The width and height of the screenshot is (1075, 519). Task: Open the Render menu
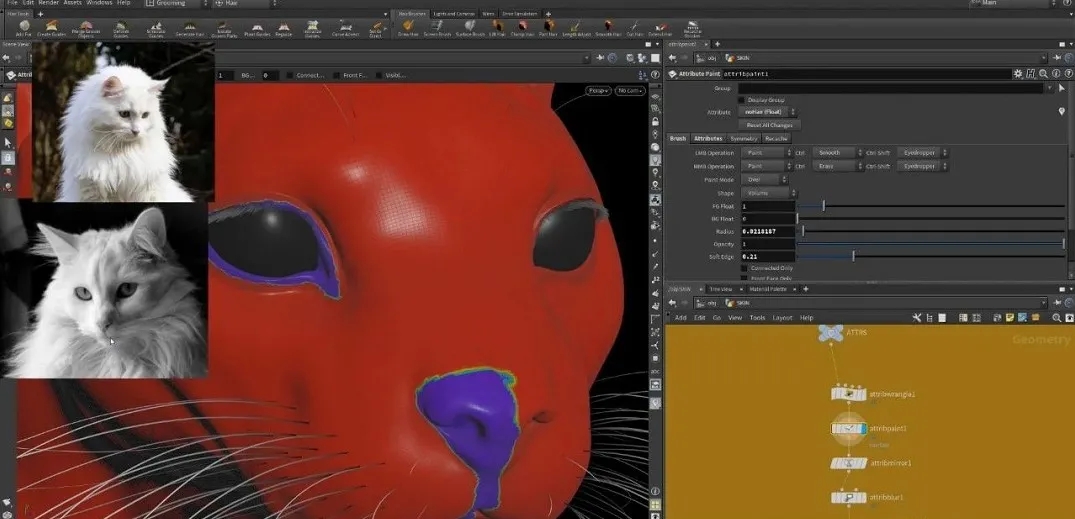click(48, 3)
